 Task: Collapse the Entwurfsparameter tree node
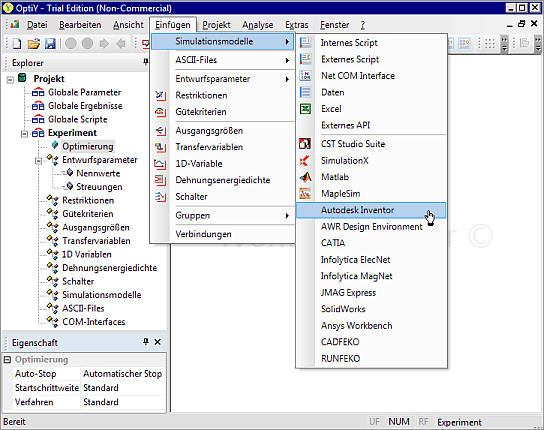click(39, 161)
